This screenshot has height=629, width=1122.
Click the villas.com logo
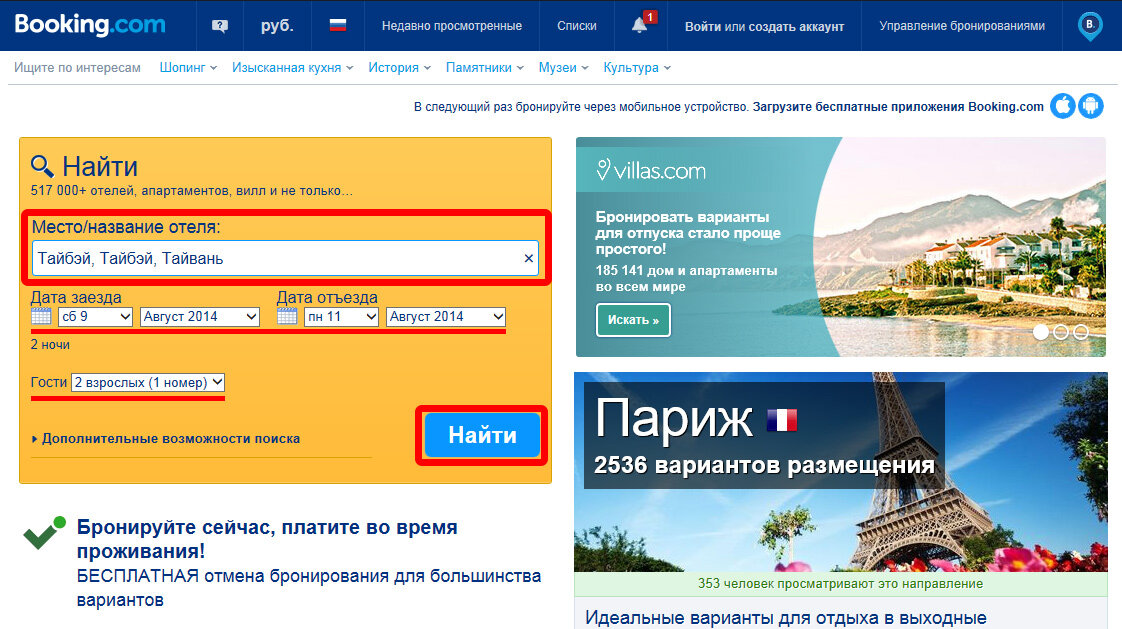click(x=651, y=170)
